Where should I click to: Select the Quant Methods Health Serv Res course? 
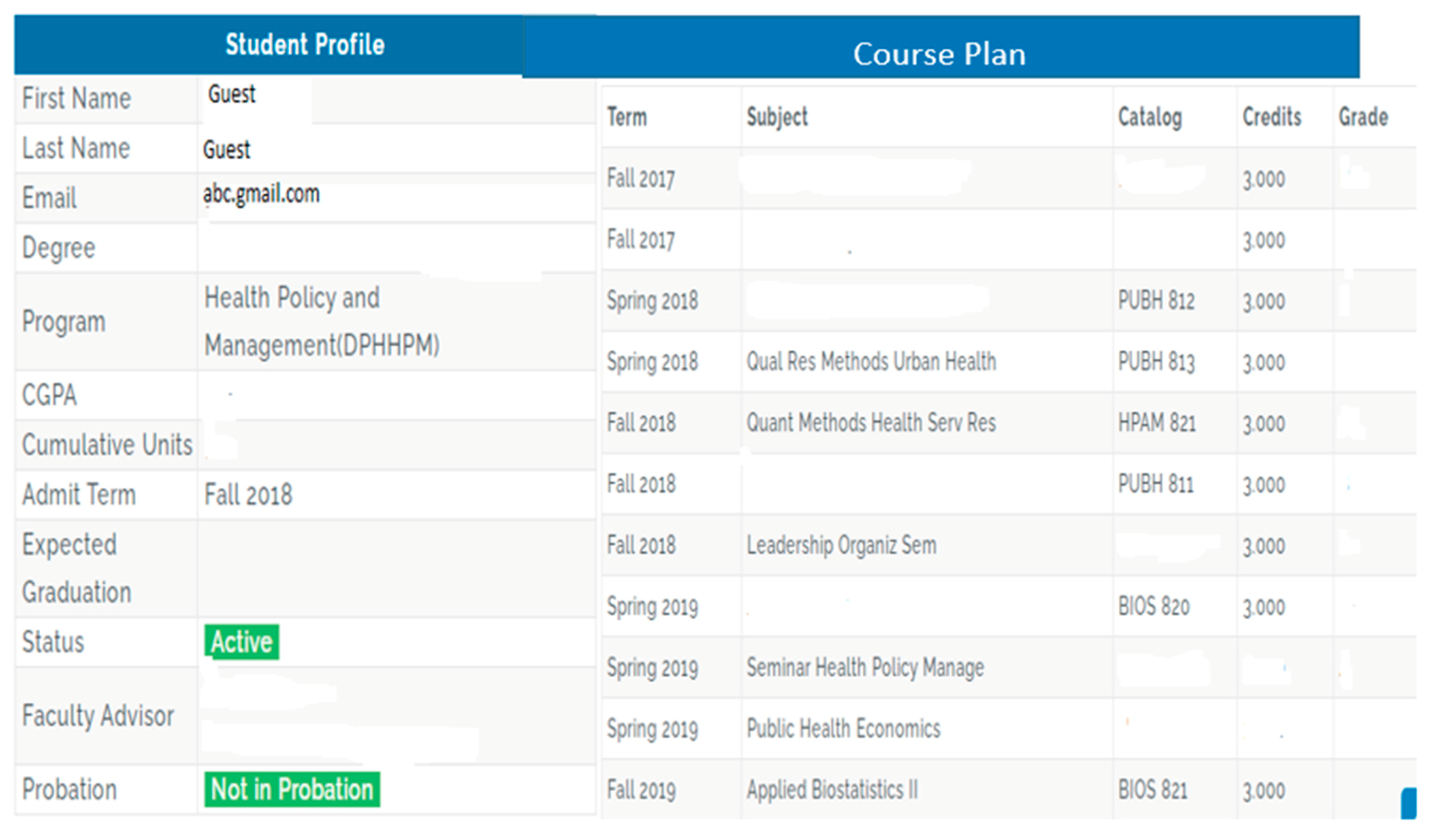[x=871, y=423]
